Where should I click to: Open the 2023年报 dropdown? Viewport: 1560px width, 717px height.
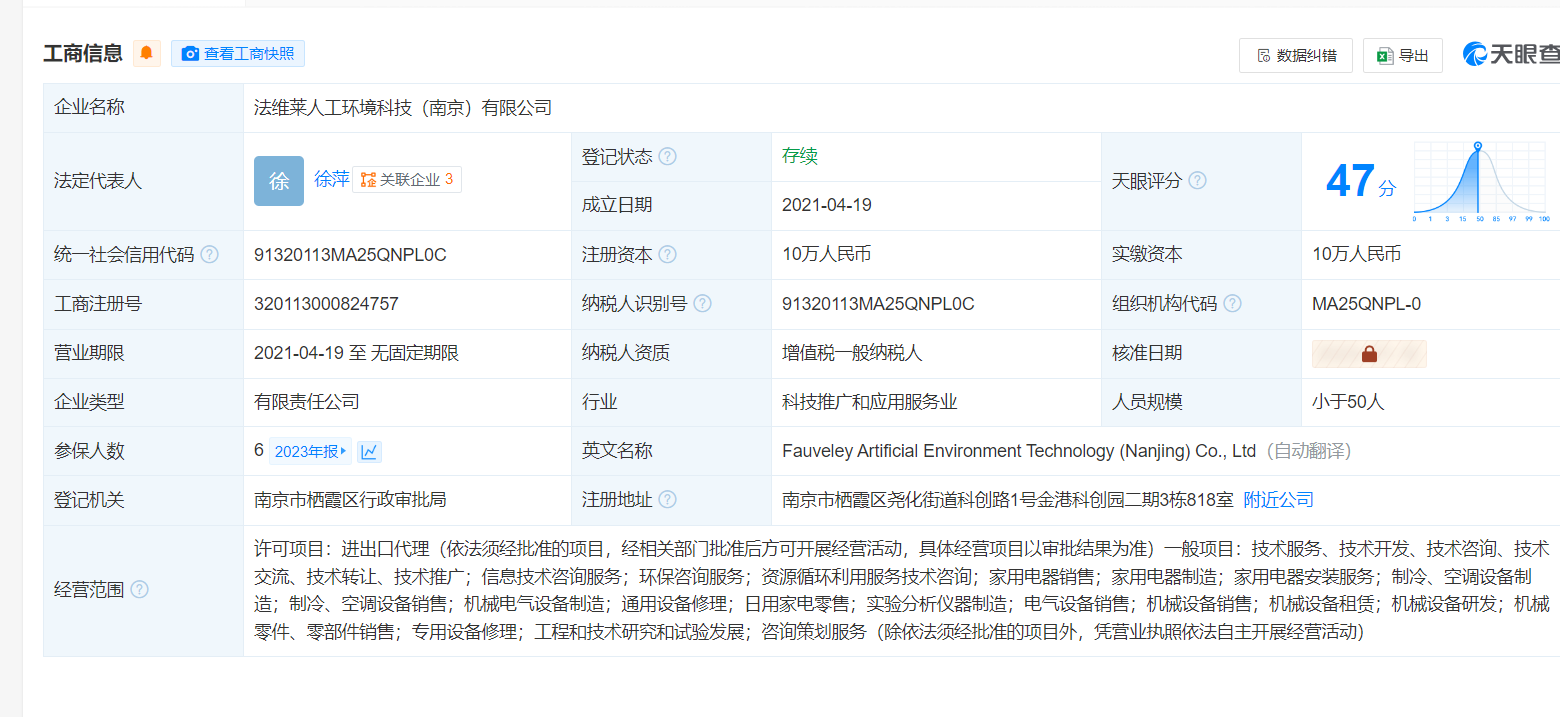310,452
